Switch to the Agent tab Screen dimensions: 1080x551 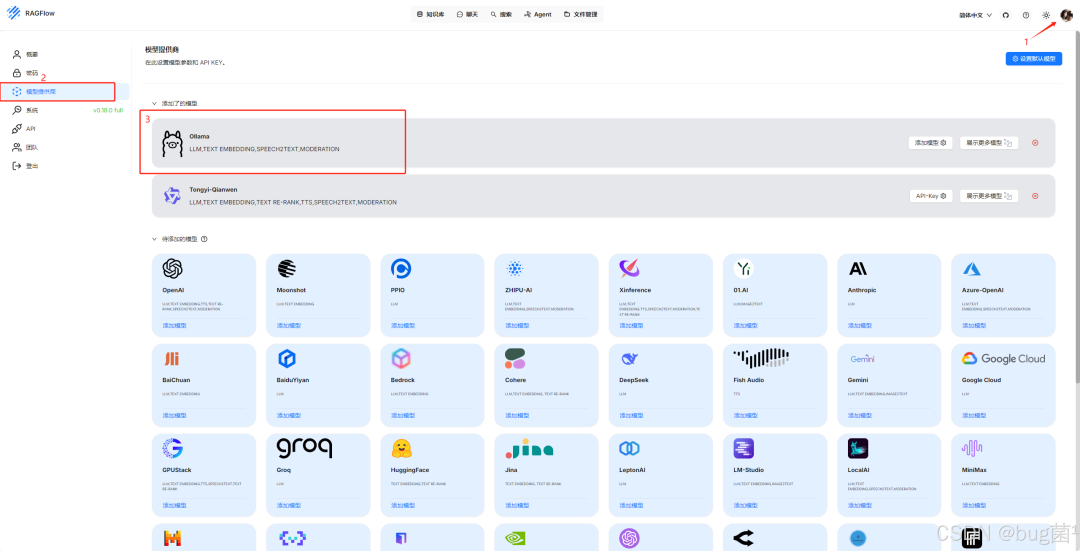click(538, 14)
